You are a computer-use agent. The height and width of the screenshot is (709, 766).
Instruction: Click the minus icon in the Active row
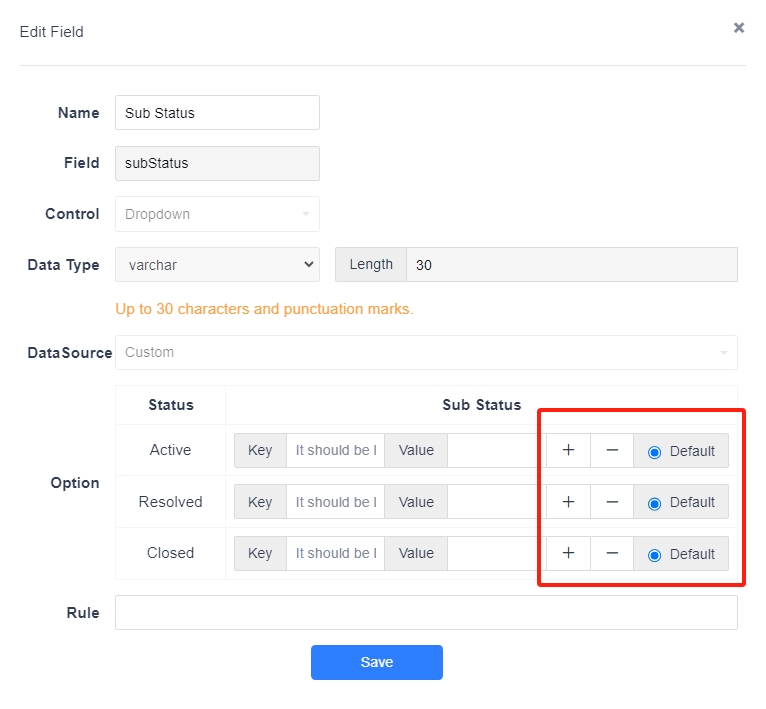pos(612,450)
